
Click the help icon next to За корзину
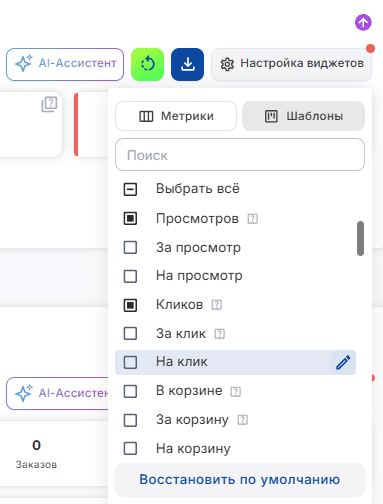[243, 420]
